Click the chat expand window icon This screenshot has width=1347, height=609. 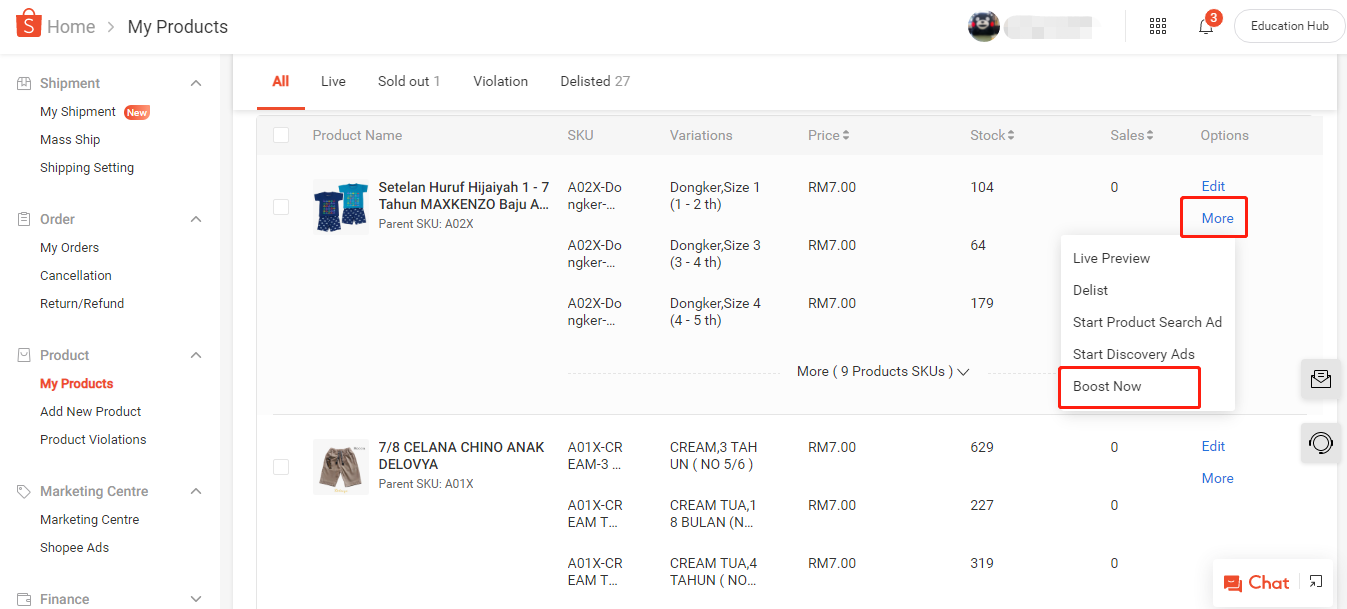tap(1317, 582)
